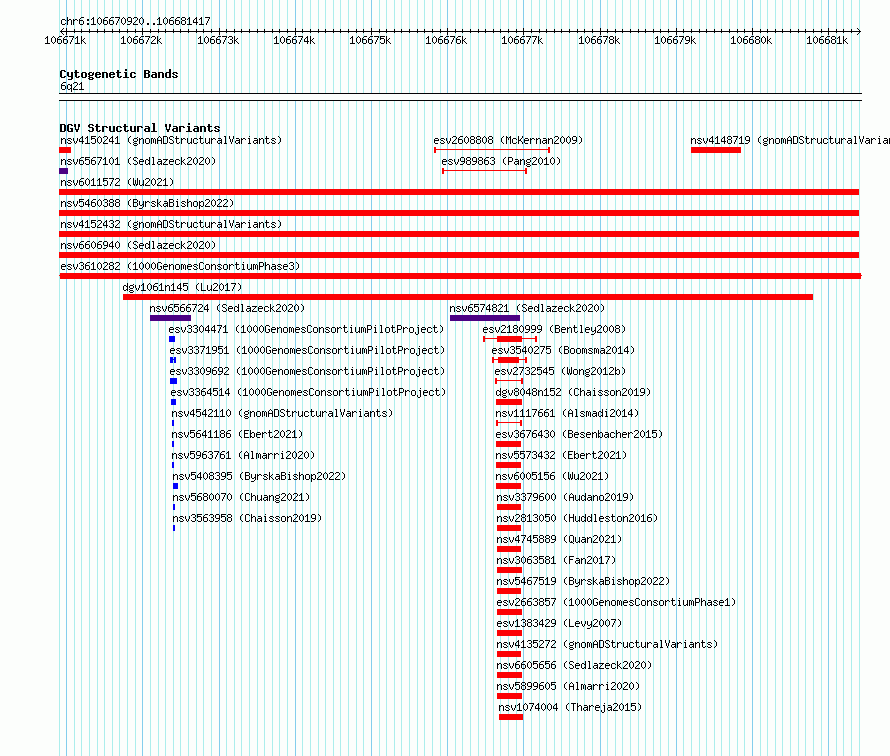Click the 106676k ruler position label

(446, 40)
